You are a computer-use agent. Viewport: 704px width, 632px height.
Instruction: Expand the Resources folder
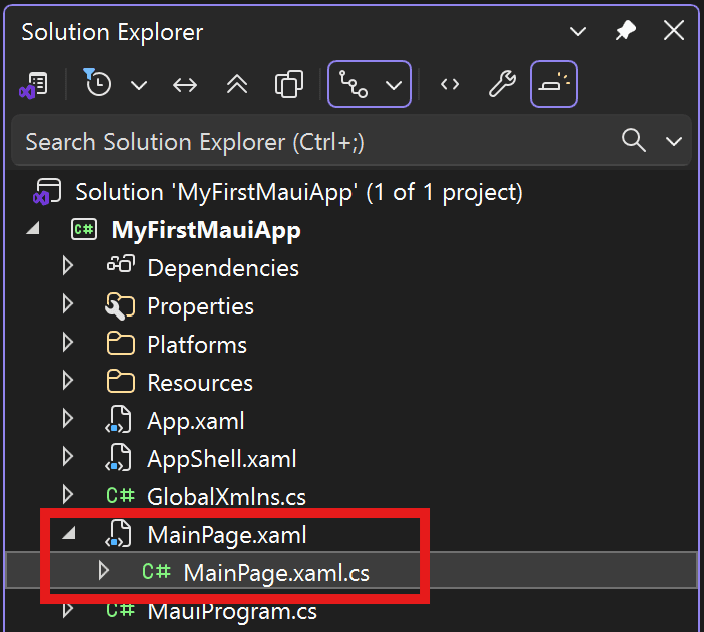(x=68, y=381)
